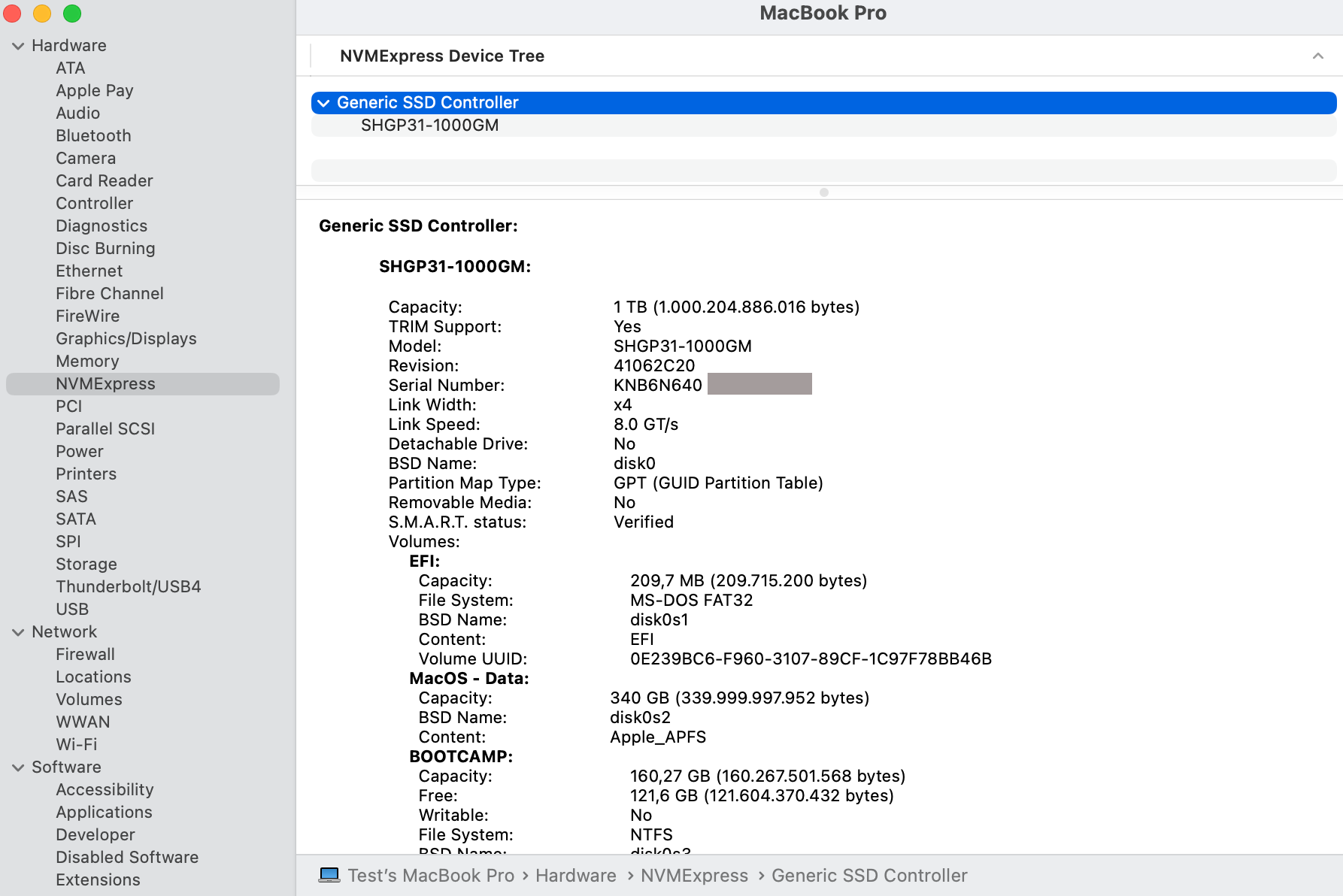Select ATA in the sidebar

(70, 68)
